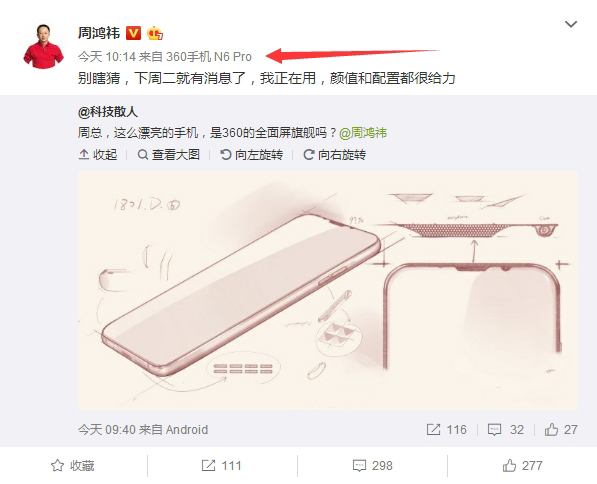
Task: Like the post with 277 thumbs up
Action: click(522, 465)
